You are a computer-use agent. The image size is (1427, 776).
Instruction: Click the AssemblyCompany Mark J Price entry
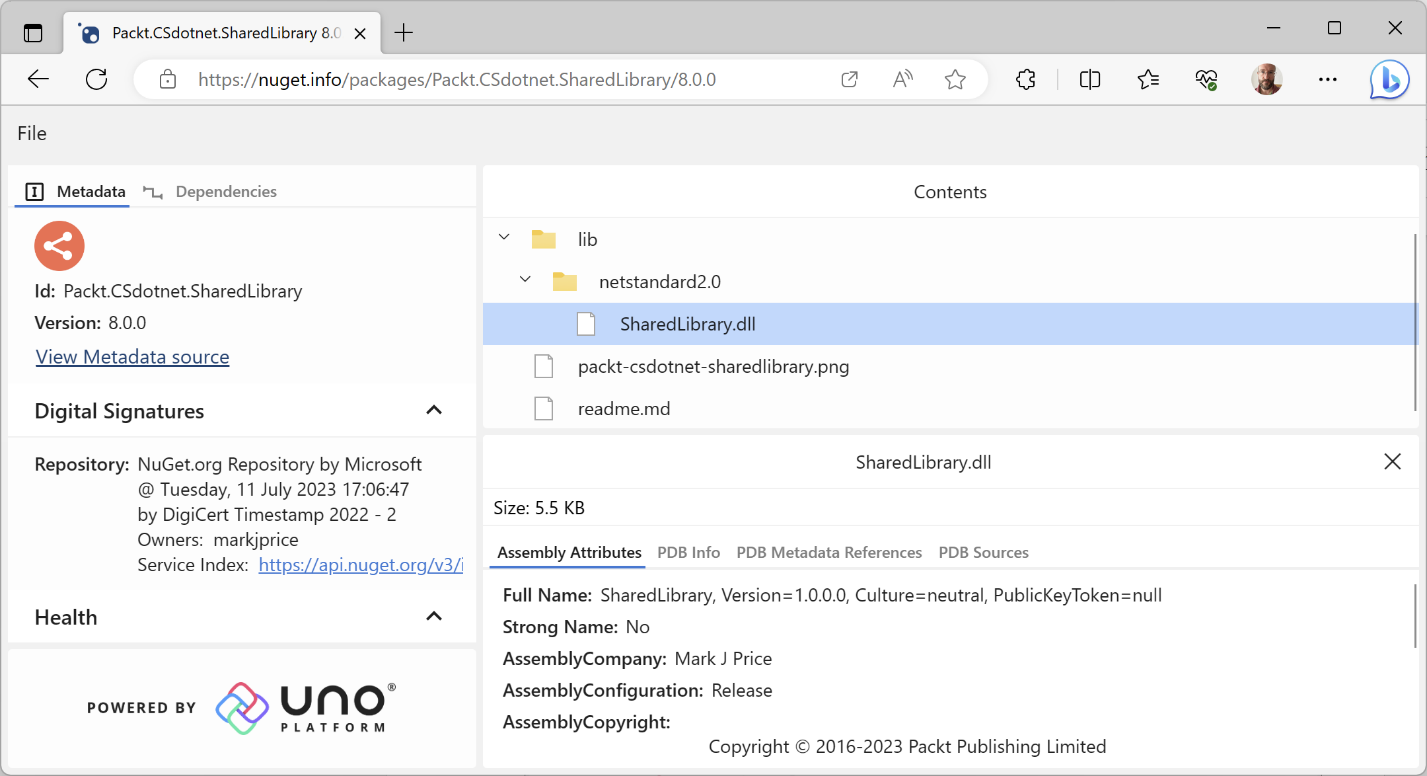[x=637, y=659]
